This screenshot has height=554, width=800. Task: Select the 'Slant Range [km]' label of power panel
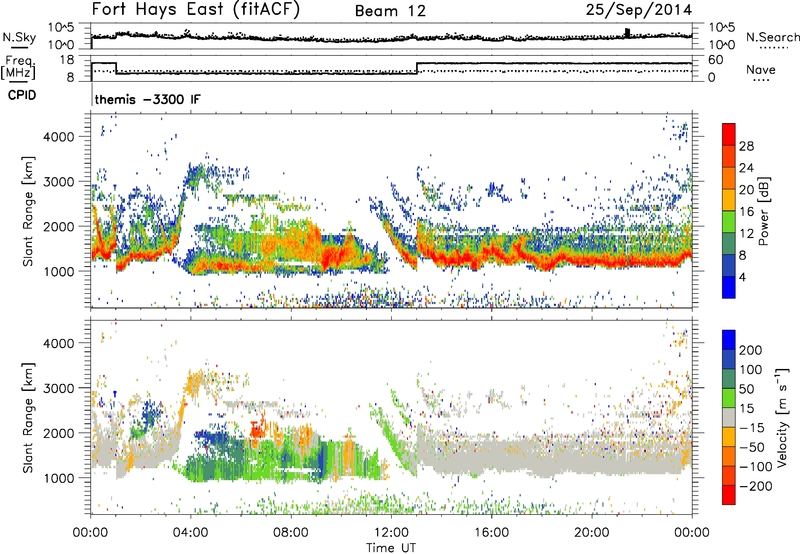[28, 212]
